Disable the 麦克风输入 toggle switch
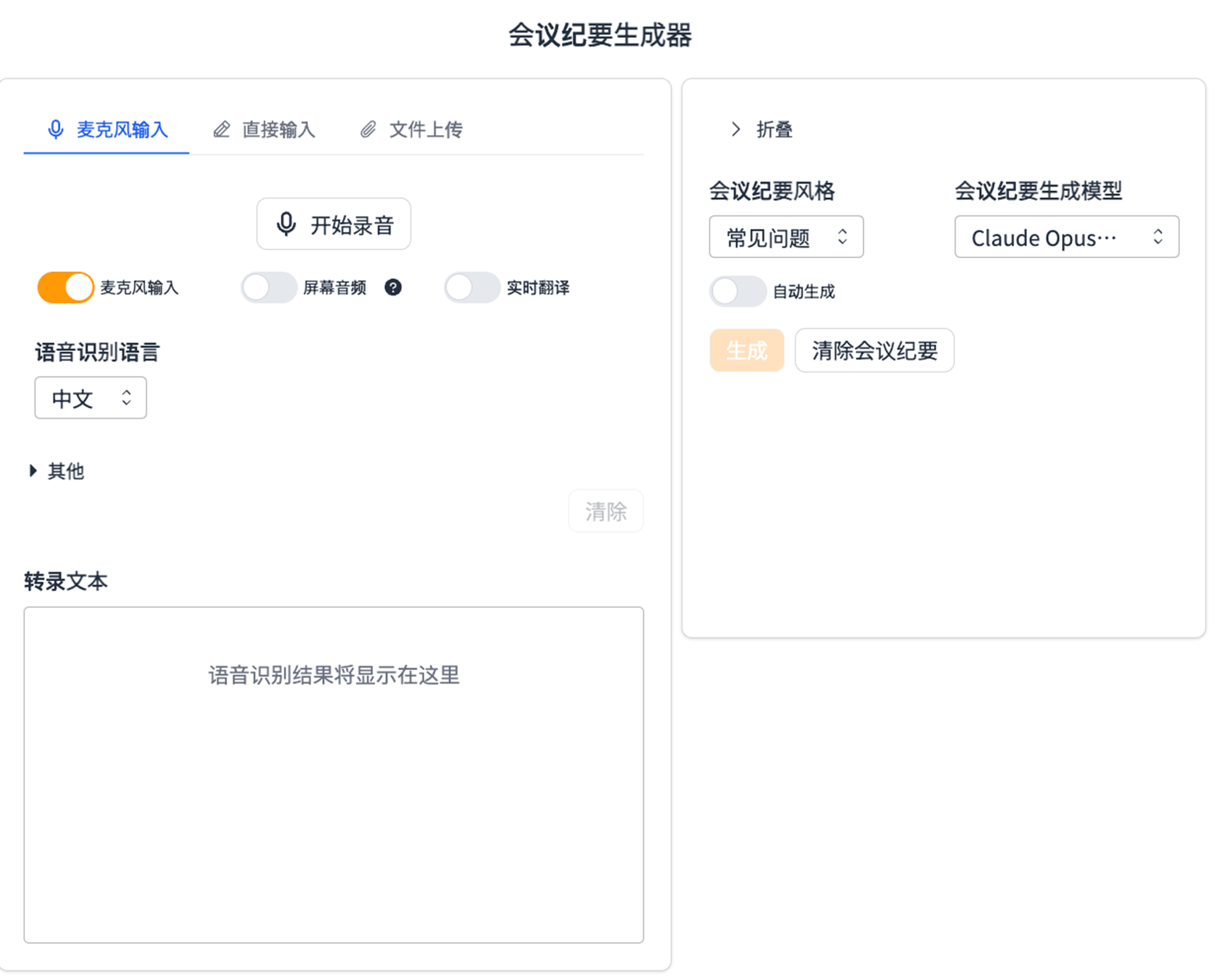The image size is (1223, 980). 65,287
